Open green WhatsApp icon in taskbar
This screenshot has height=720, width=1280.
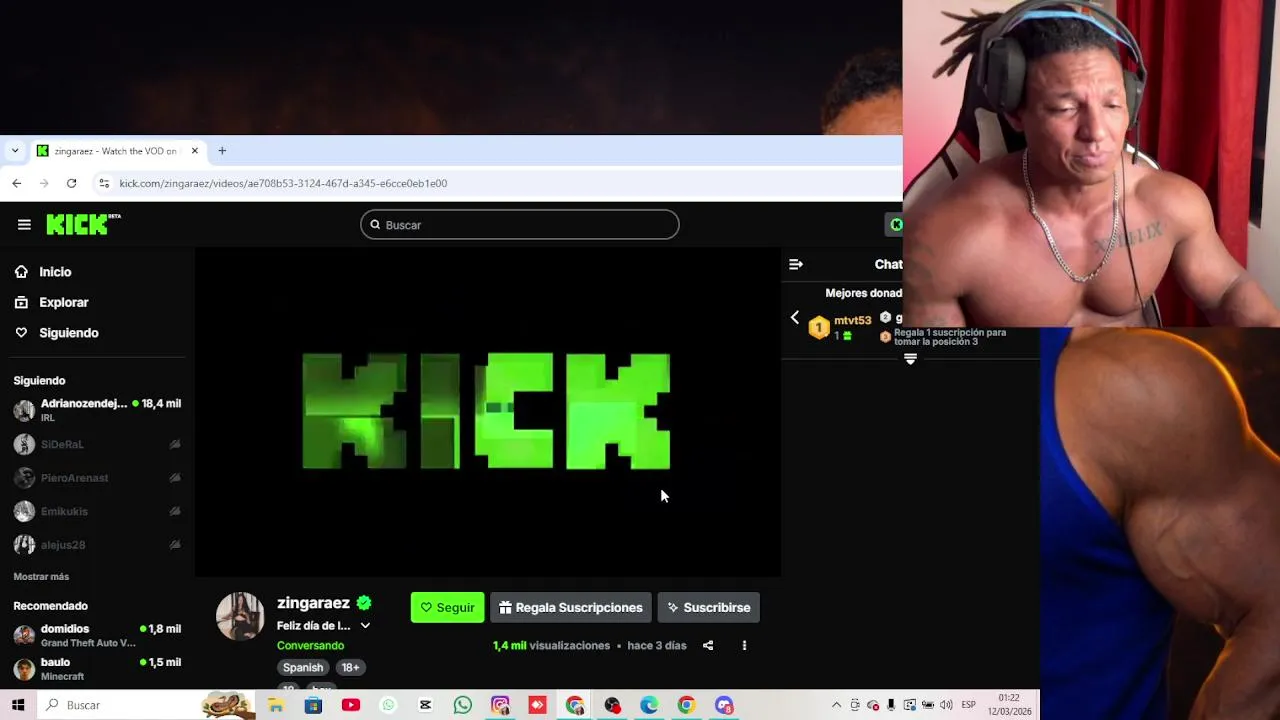(x=463, y=705)
